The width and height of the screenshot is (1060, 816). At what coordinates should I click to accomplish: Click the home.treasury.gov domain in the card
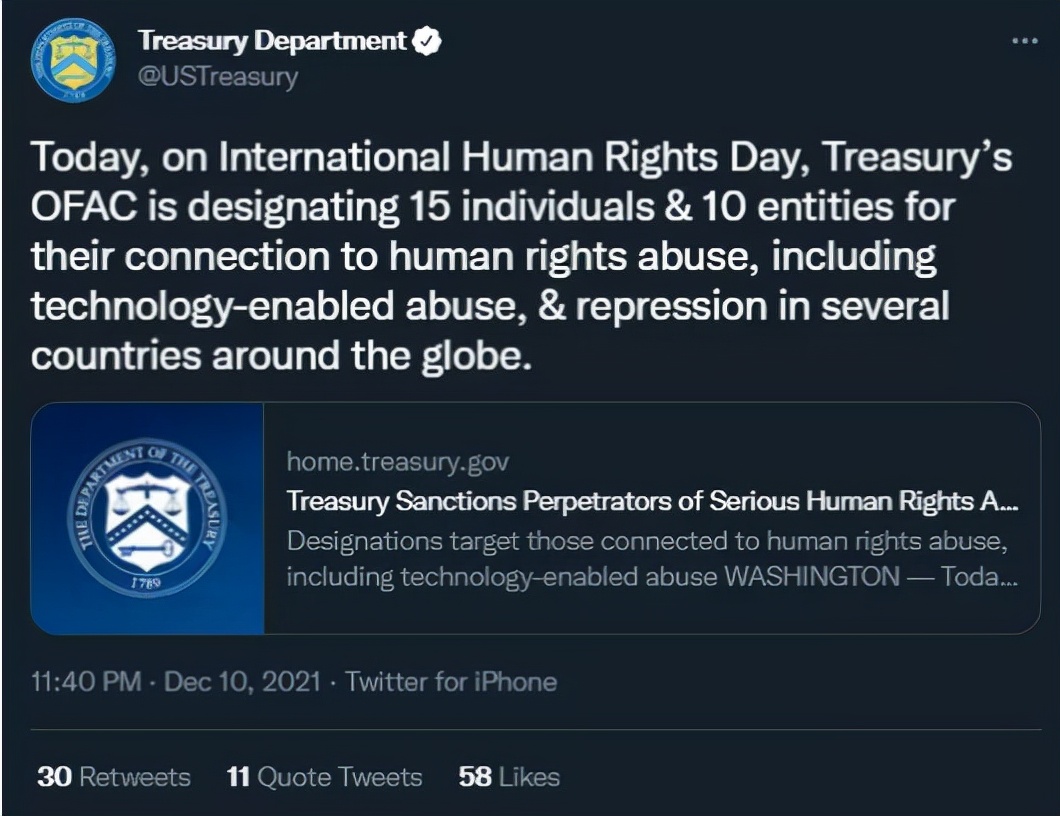[x=397, y=462]
